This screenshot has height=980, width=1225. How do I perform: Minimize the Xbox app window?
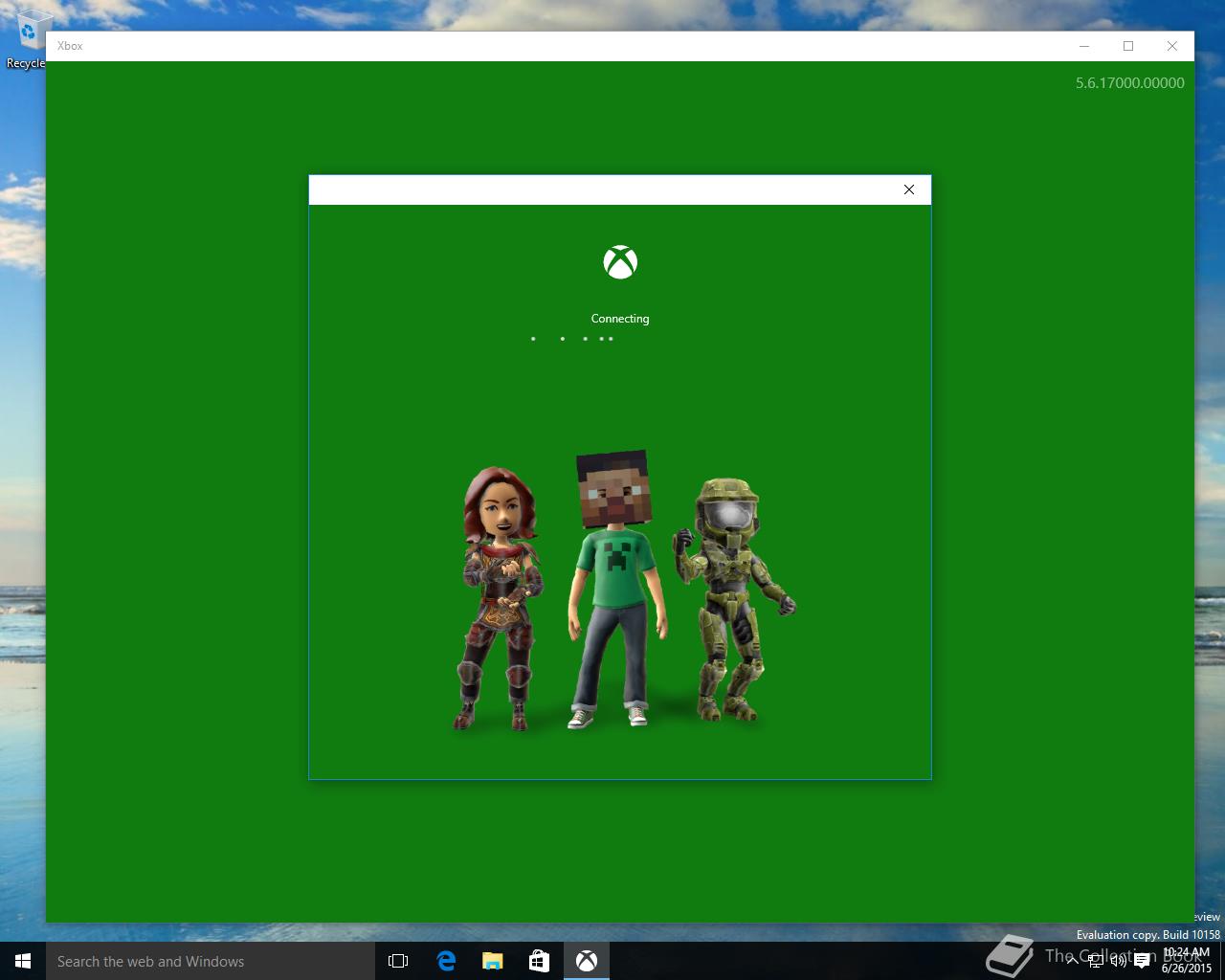coord(1084,46)
